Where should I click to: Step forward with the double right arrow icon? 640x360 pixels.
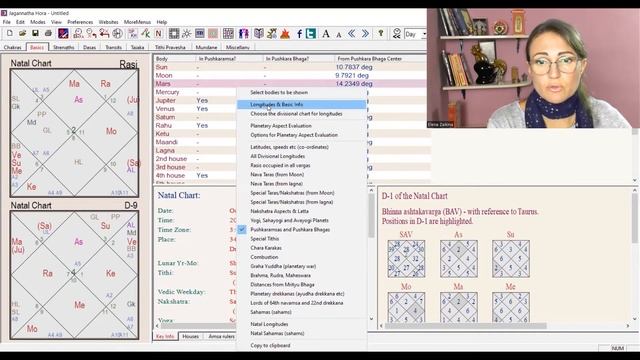[x=365, y=33]
